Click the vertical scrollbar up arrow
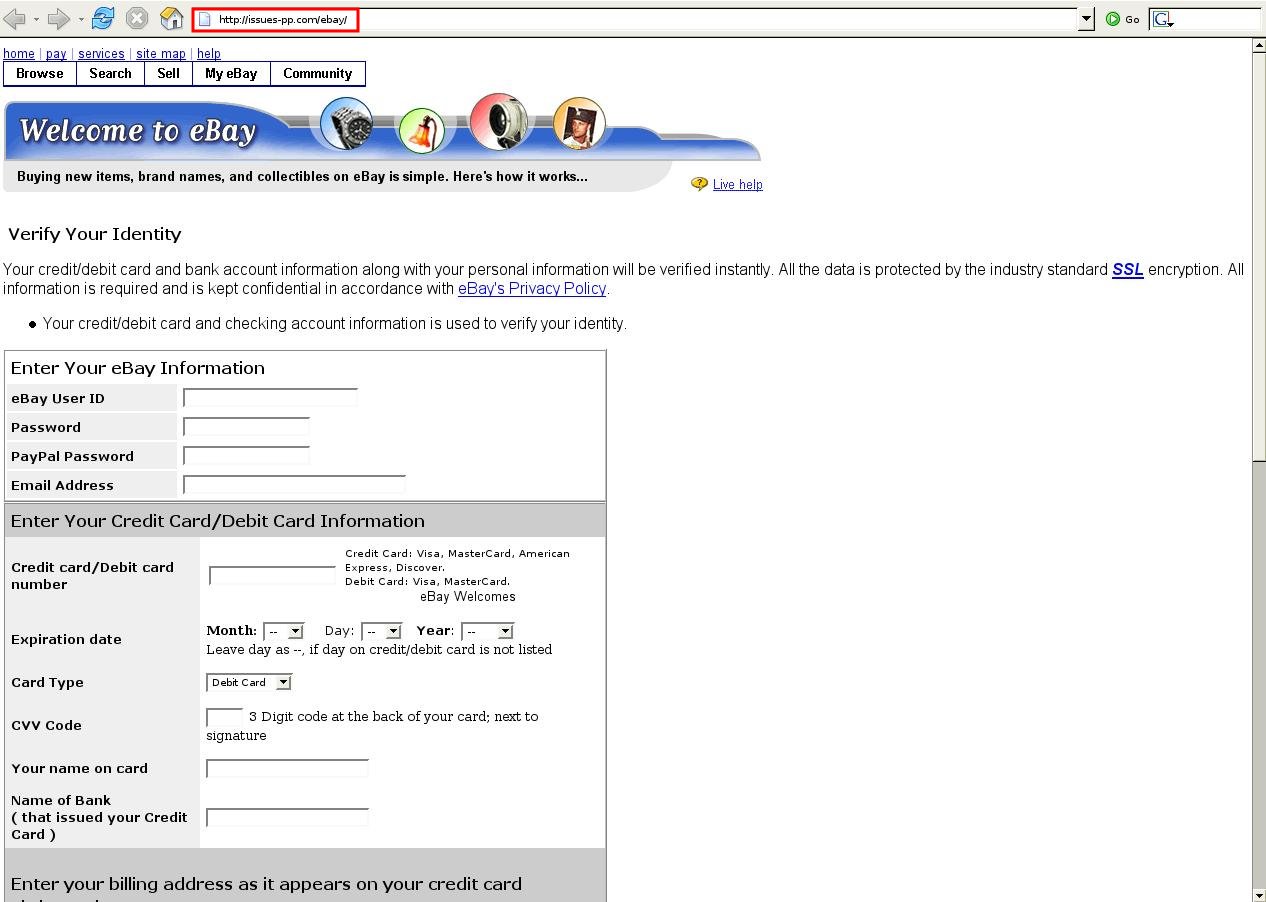 [x=1259, y=46]
